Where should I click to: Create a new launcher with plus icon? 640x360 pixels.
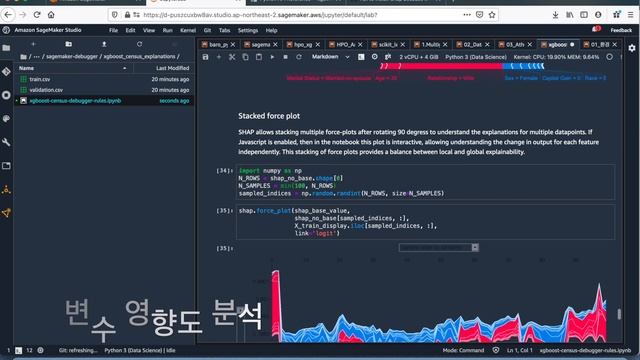[33, 44]
